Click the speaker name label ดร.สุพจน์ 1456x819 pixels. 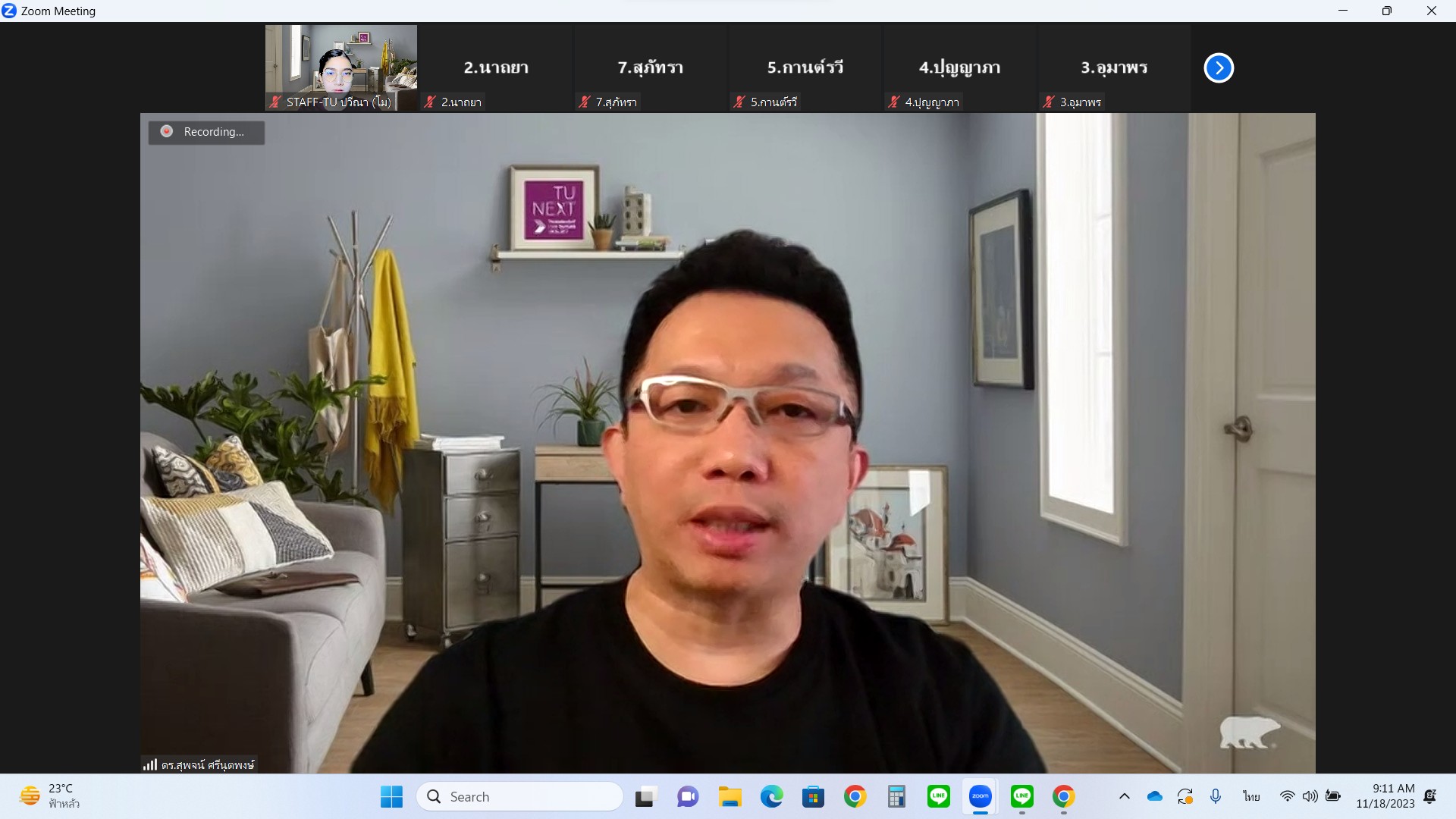(208, 765)
